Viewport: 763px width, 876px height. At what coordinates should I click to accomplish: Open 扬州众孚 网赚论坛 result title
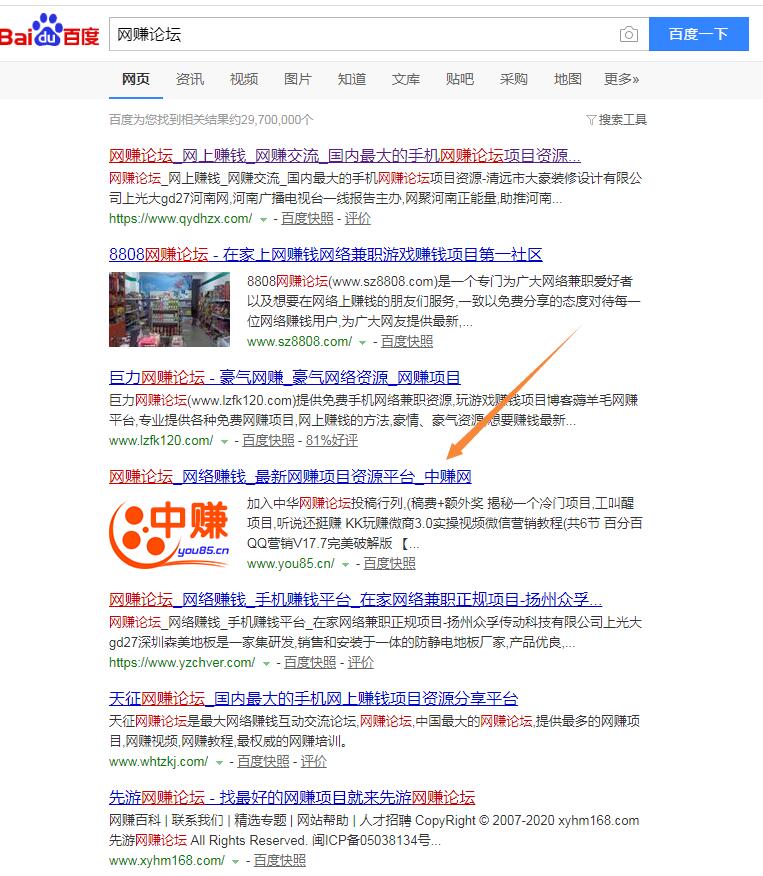(x=355, y=599)
